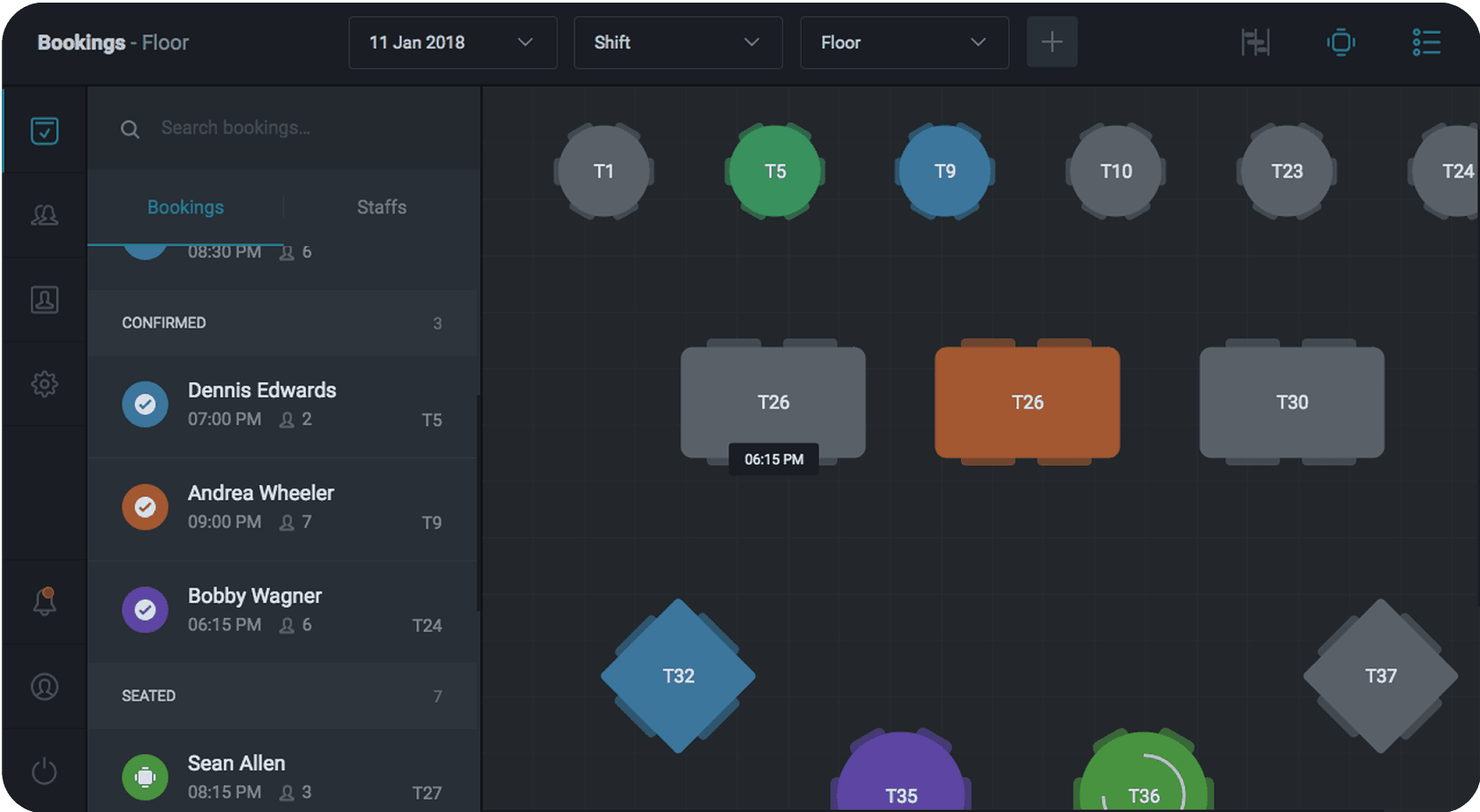The height and width of the screenshot is (812, 1480).
Task: Open the settings gear icon
Action: 45,384
